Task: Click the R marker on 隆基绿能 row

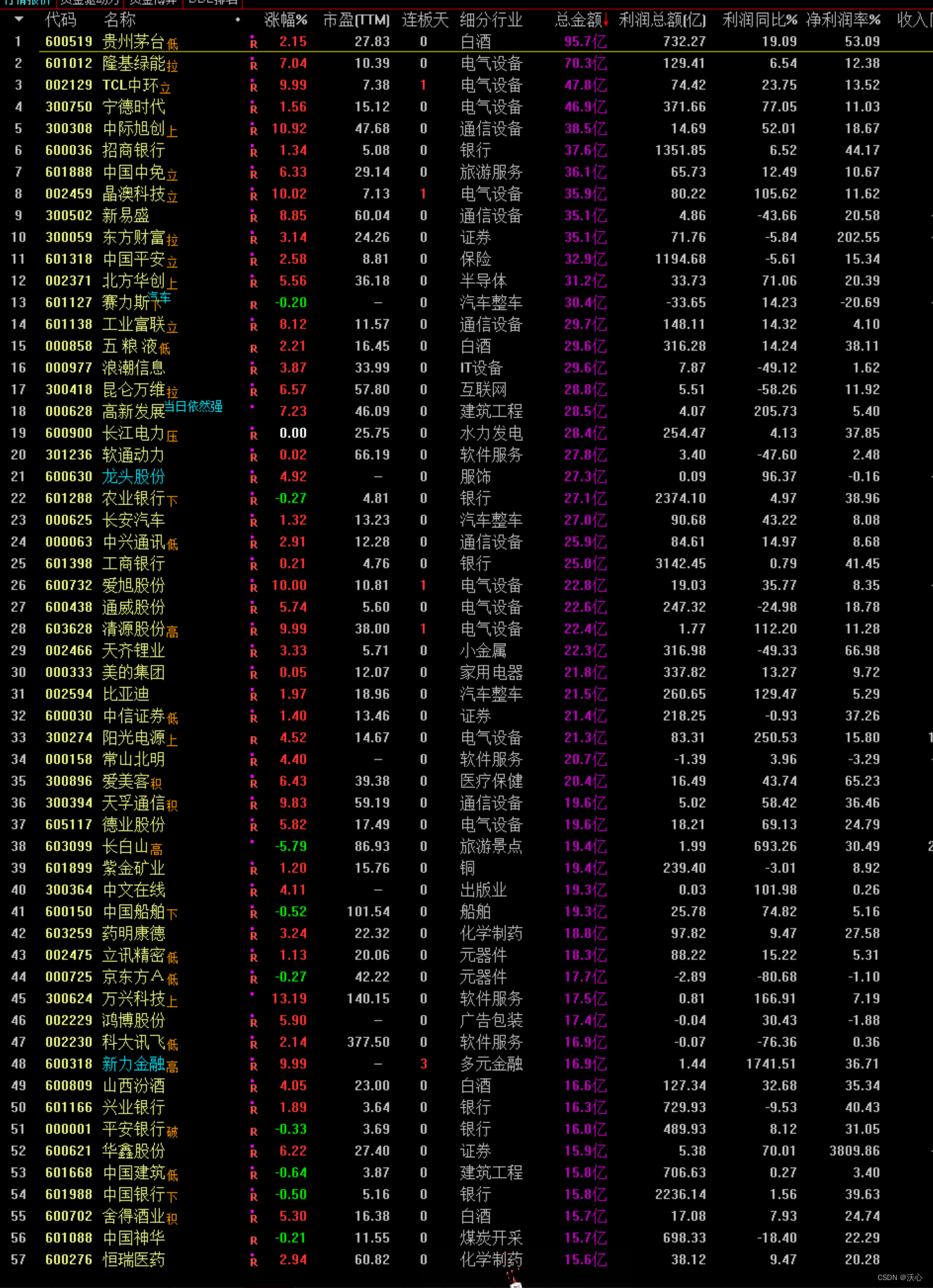Action: click(x=254, y=66)
